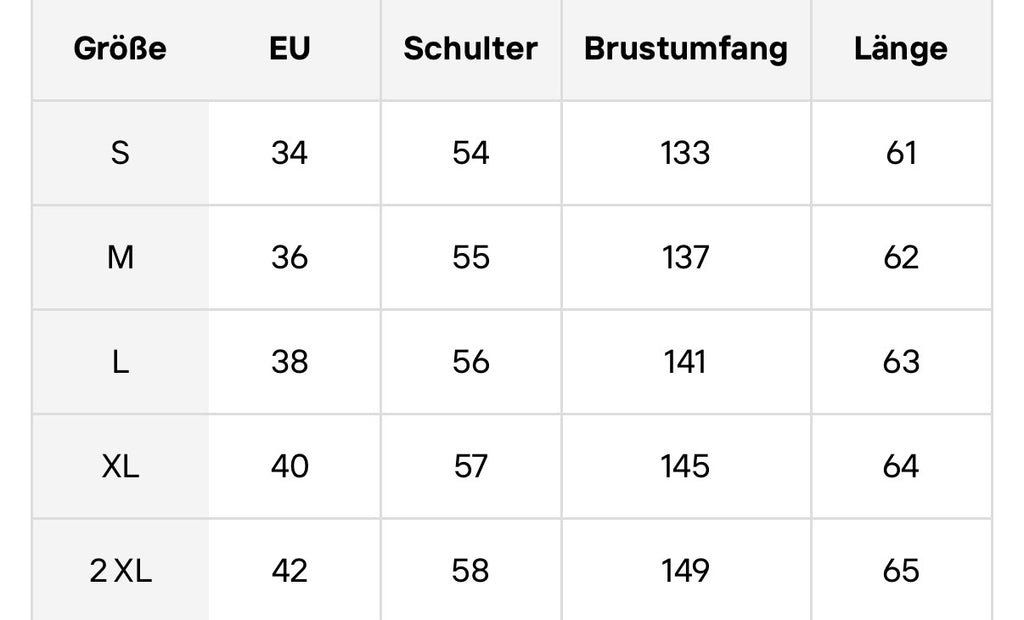Click the EU column header
The width and height of the screenshot is (1024, 620).
290,49
